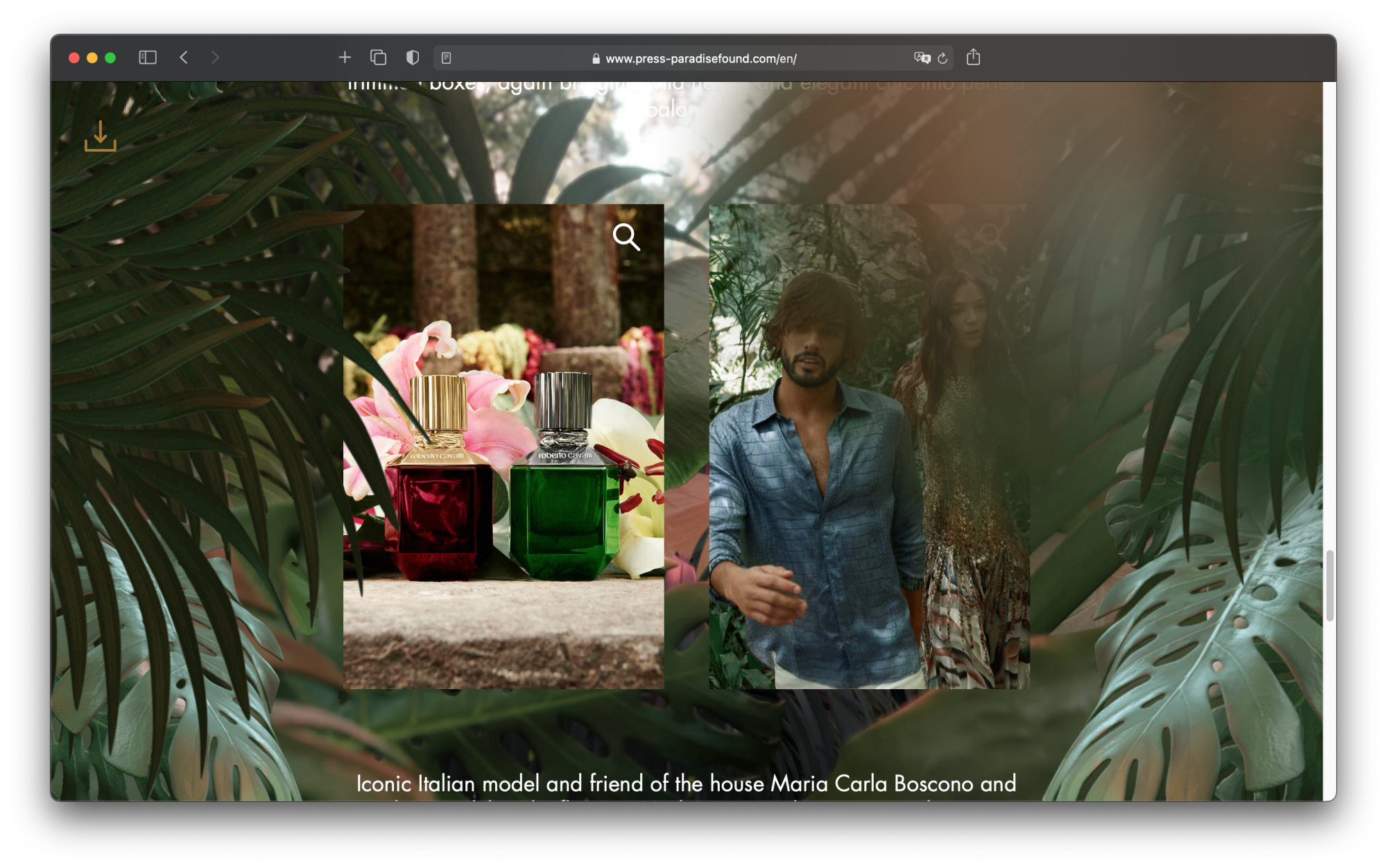This screenshot has height=868, width=1387.
Task: Click the gold download icon
Action: [x=101, y=136]
